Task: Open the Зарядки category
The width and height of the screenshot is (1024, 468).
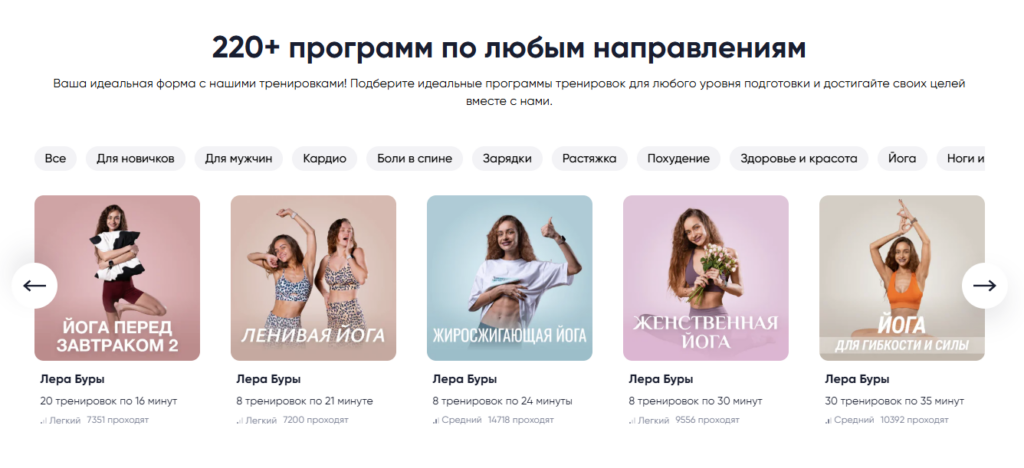Action: coord(507,159)
